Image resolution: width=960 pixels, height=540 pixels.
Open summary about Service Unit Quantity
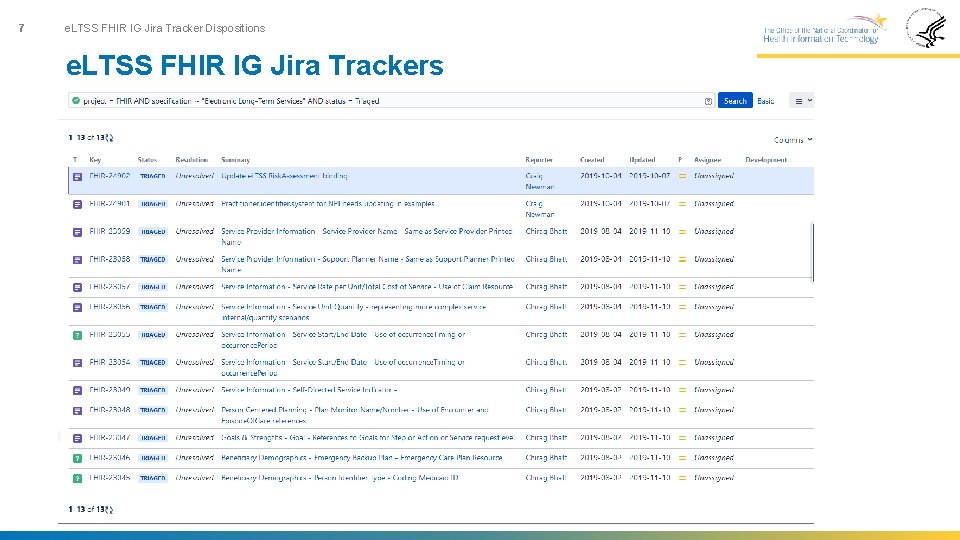tap(354, 312)
